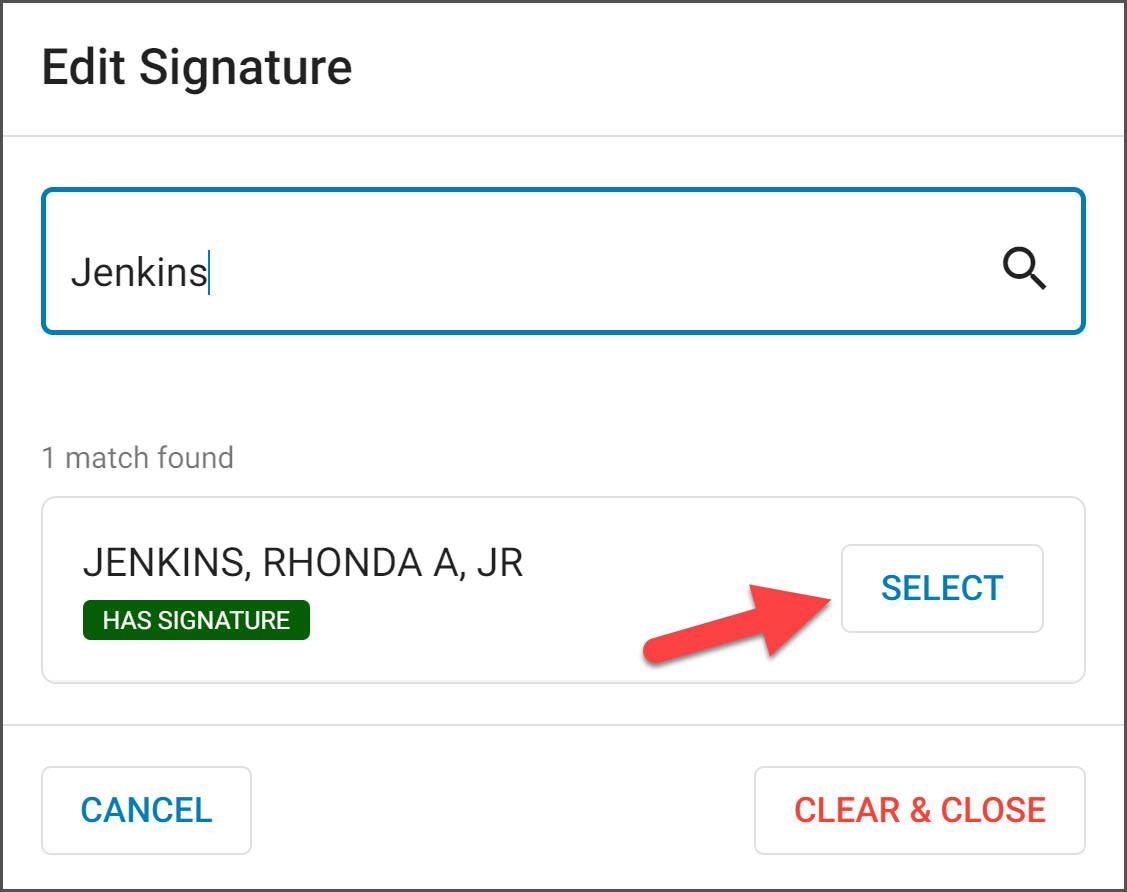Viewport: 1127px width, 892px height.
Task: Run the search using the magnifier icon
Action: (1024, 268)
